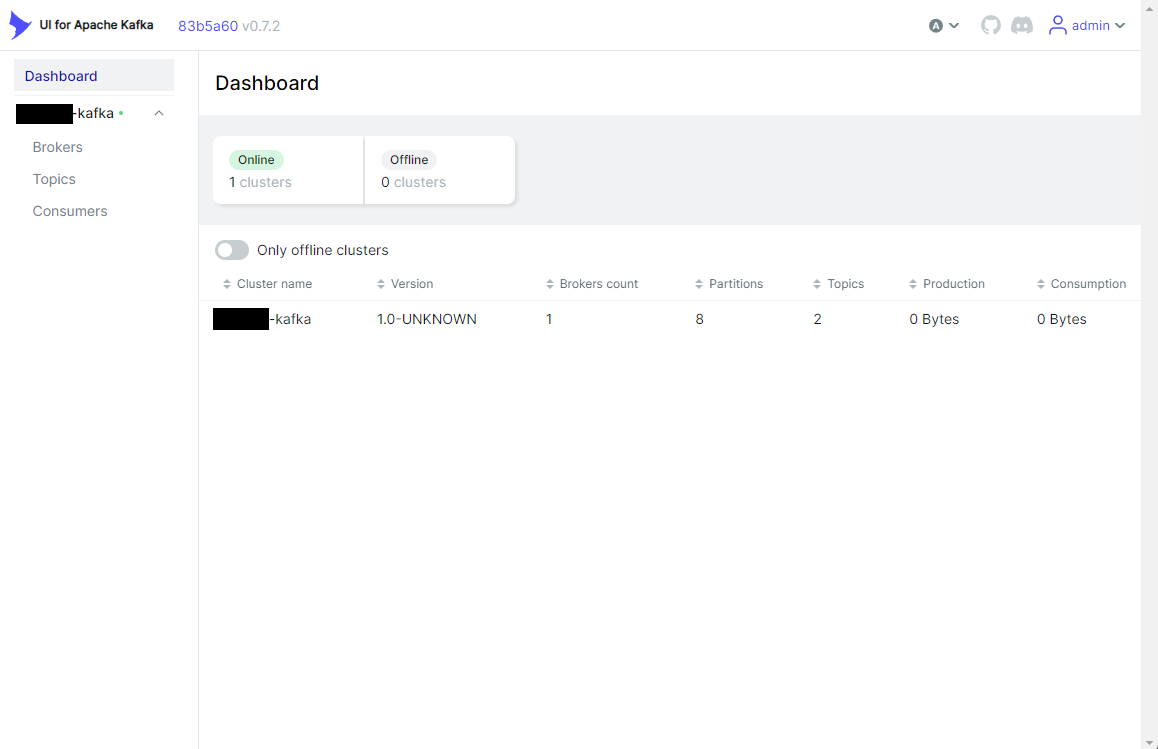Click Production 0 Bytes cell
The image size is (1158, 749).
pos(934,319)
